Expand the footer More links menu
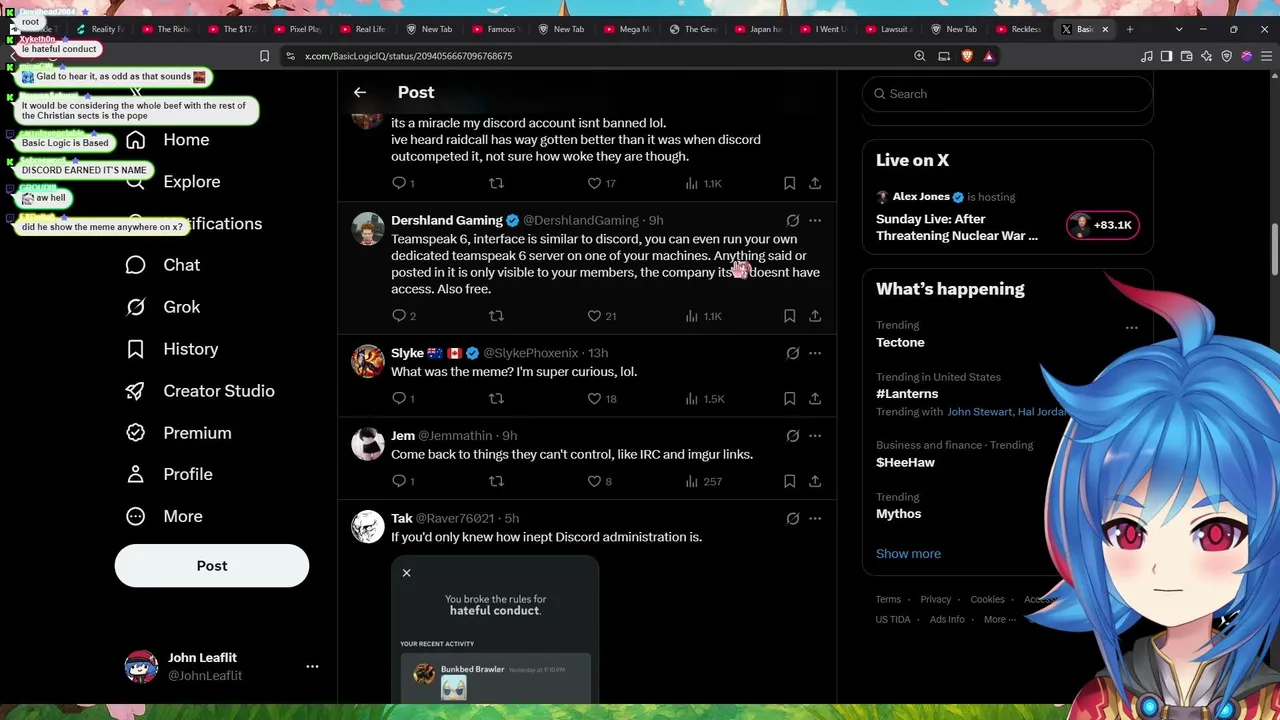 (999, 619)
